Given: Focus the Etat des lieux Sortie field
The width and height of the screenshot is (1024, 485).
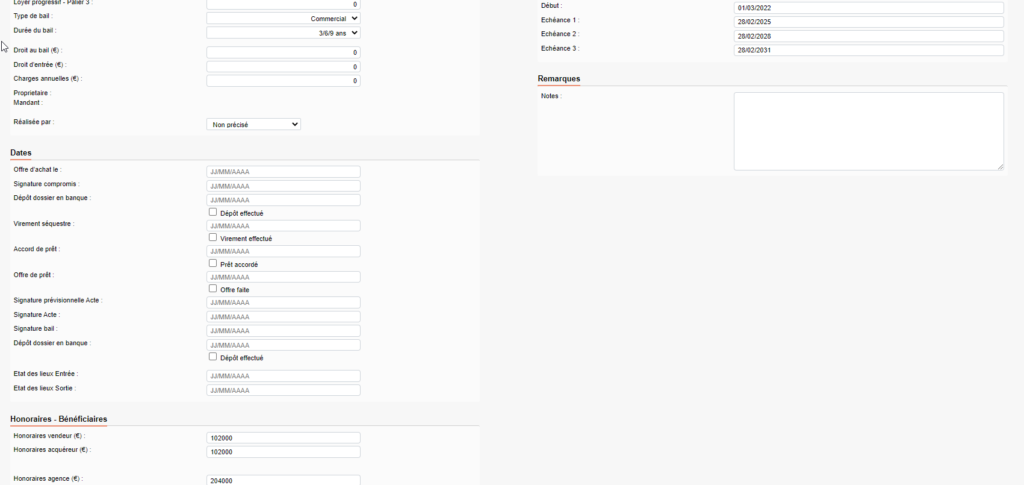Looking at the screenshot, I should (x=283, y=390).
